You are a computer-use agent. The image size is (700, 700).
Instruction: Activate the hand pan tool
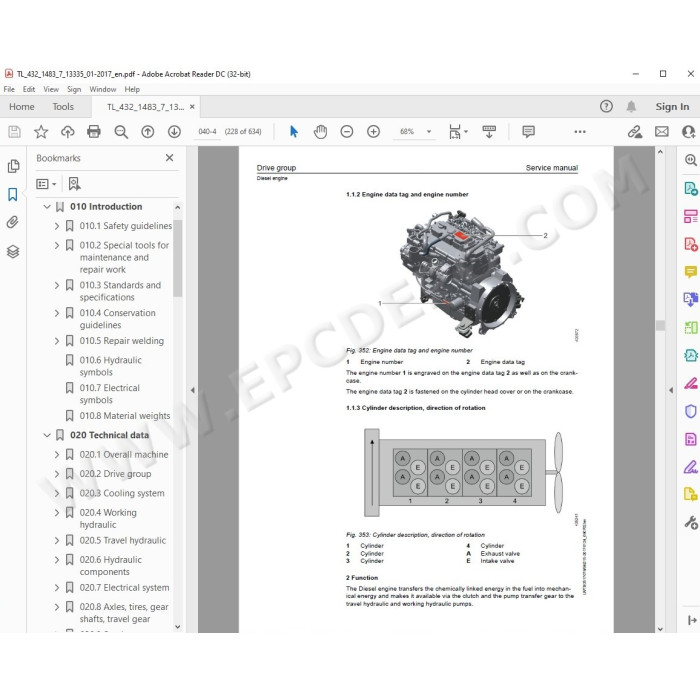320,132
